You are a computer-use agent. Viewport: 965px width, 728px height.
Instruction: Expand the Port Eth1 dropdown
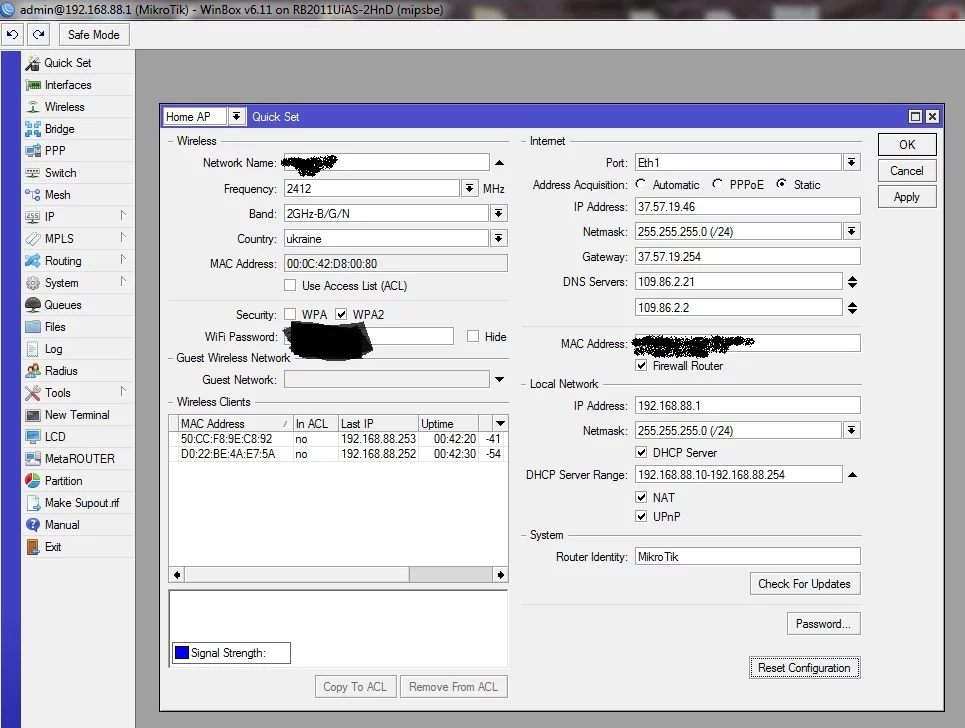pyautogui.click(x=851, y=162)
